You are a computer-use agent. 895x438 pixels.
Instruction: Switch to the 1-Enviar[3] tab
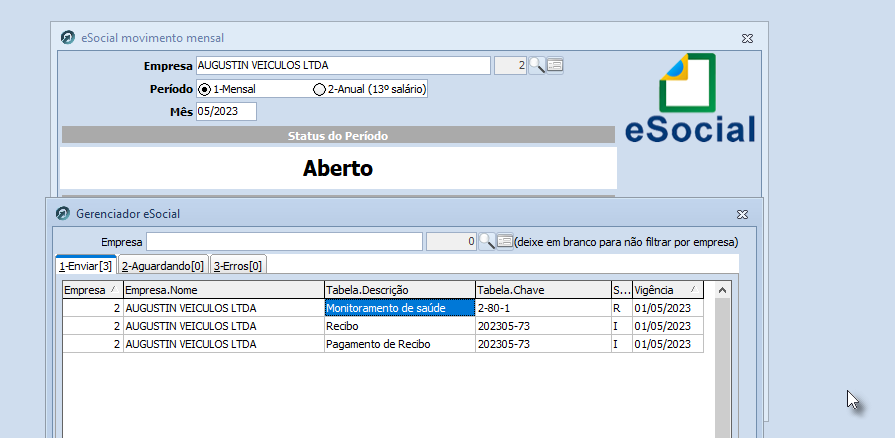point(86,266)
